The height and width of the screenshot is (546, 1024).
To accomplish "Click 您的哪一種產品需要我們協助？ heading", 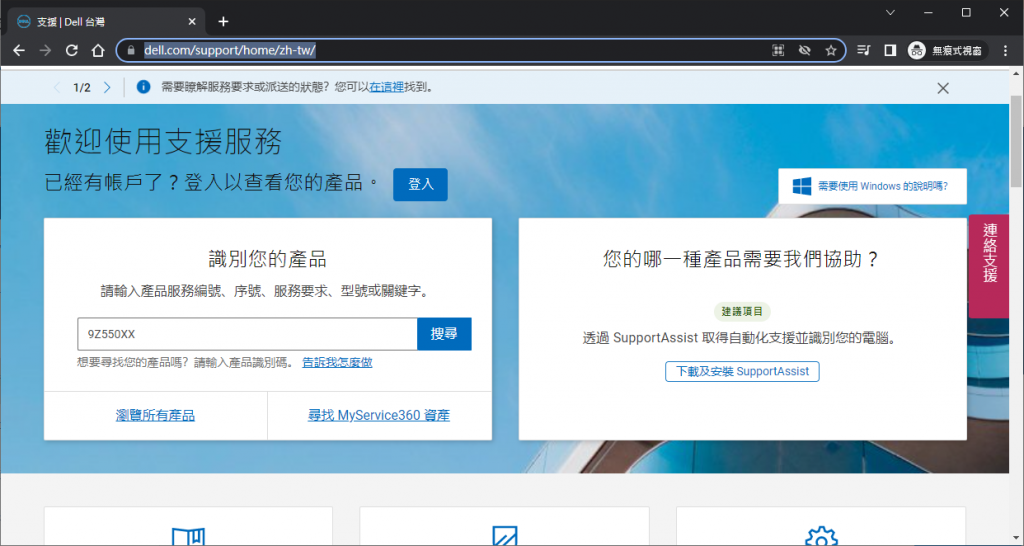I will (742, 259).
